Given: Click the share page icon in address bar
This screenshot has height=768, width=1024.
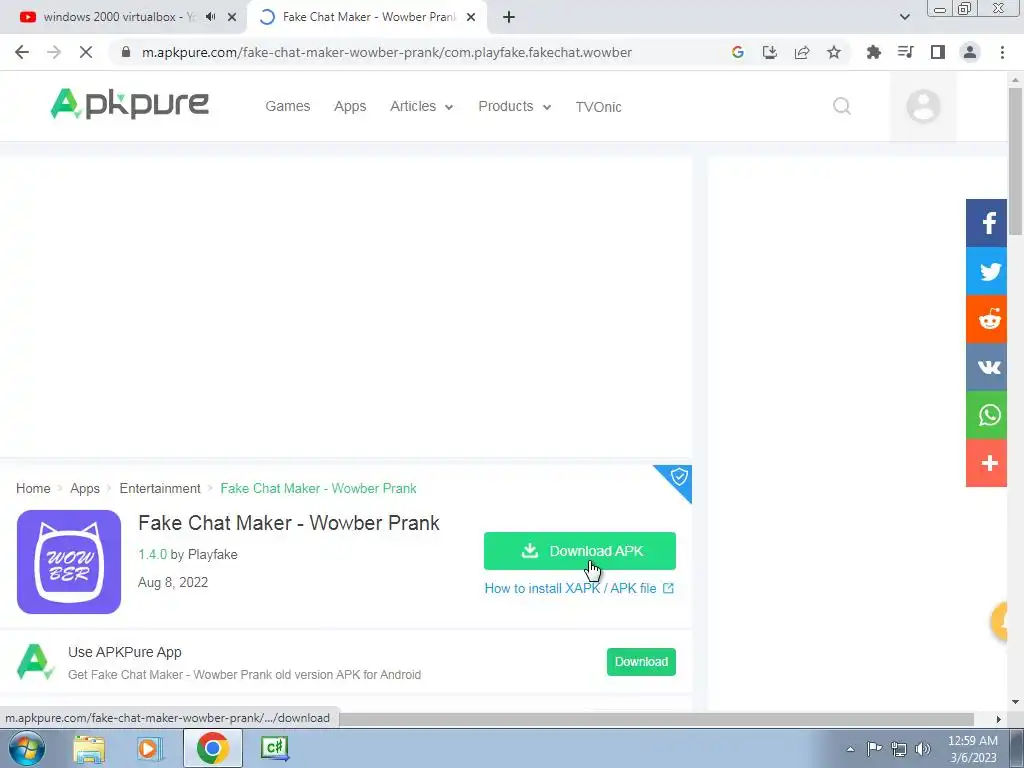Looking at the screenshot, I should tap(802, 52).
